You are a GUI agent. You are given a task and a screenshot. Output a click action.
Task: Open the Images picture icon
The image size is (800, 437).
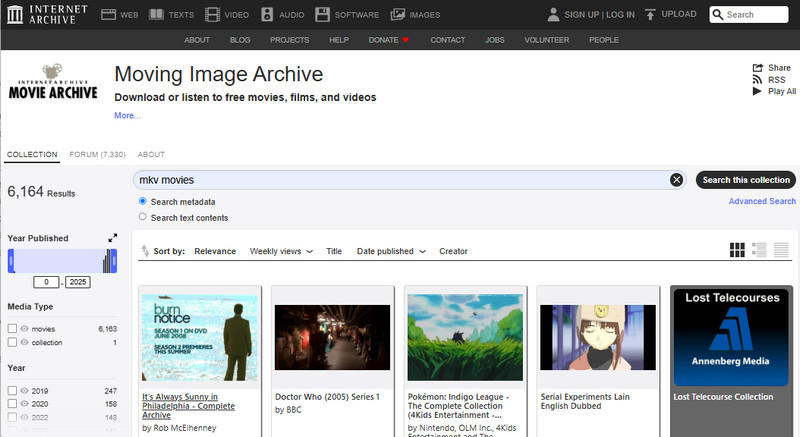click(x=397, y=14)
